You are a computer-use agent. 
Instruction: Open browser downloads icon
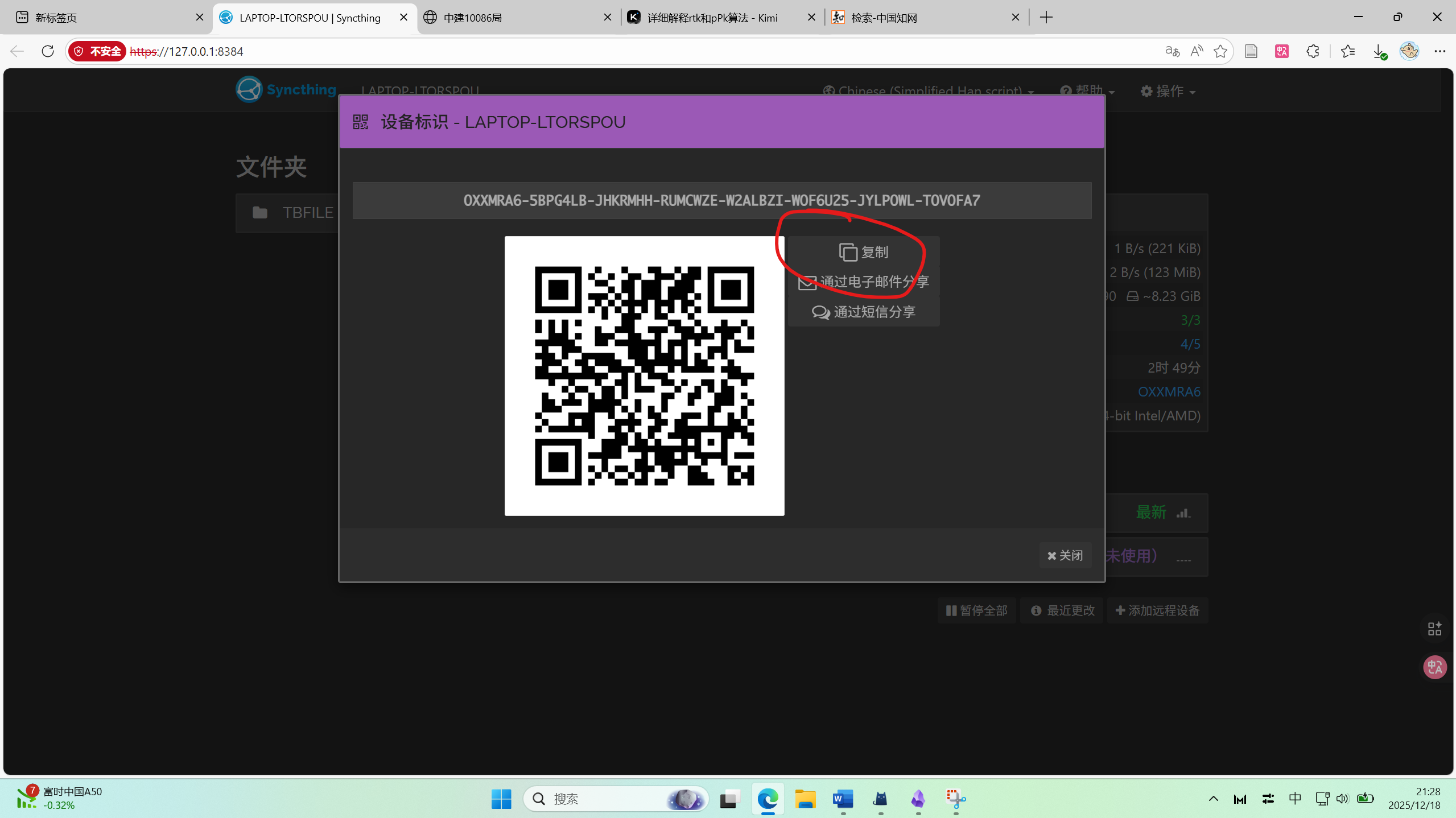tap(1379, 52)
